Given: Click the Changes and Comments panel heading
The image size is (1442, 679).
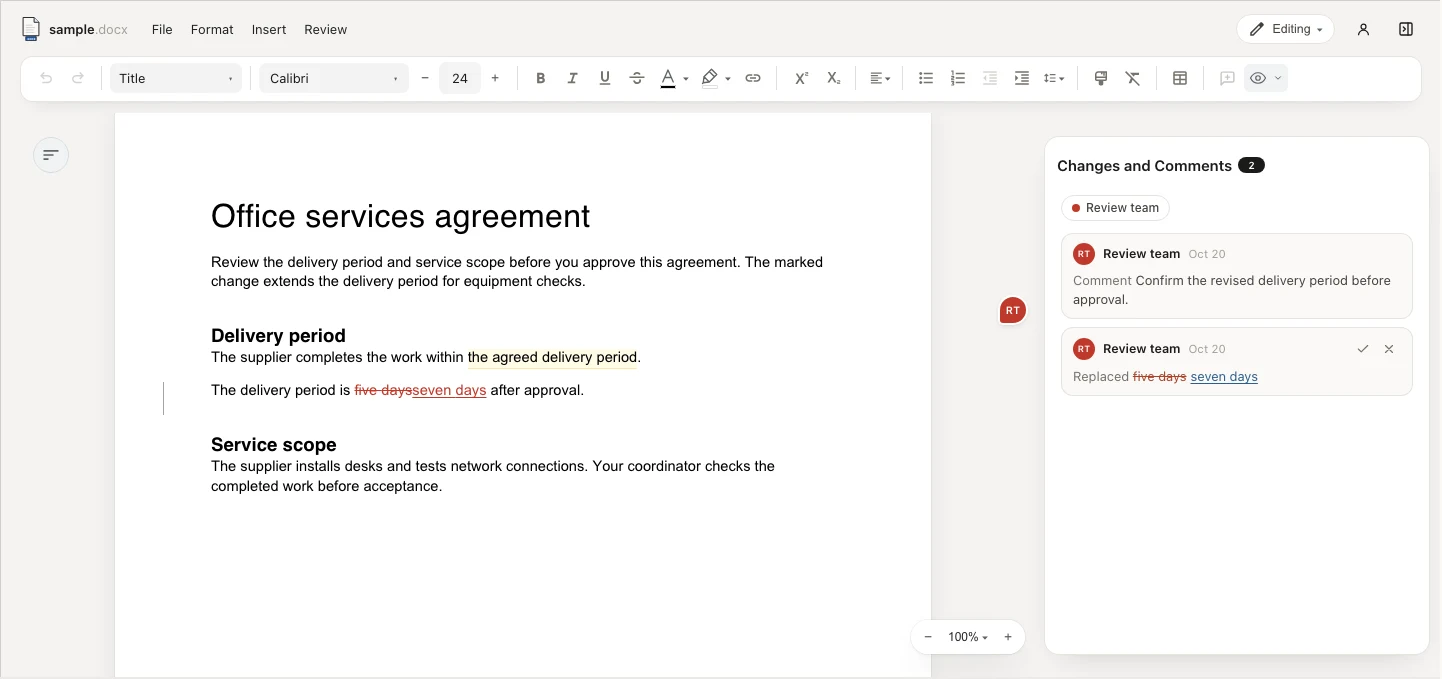Looking at the screenshot, I should tap(1144, 166).
